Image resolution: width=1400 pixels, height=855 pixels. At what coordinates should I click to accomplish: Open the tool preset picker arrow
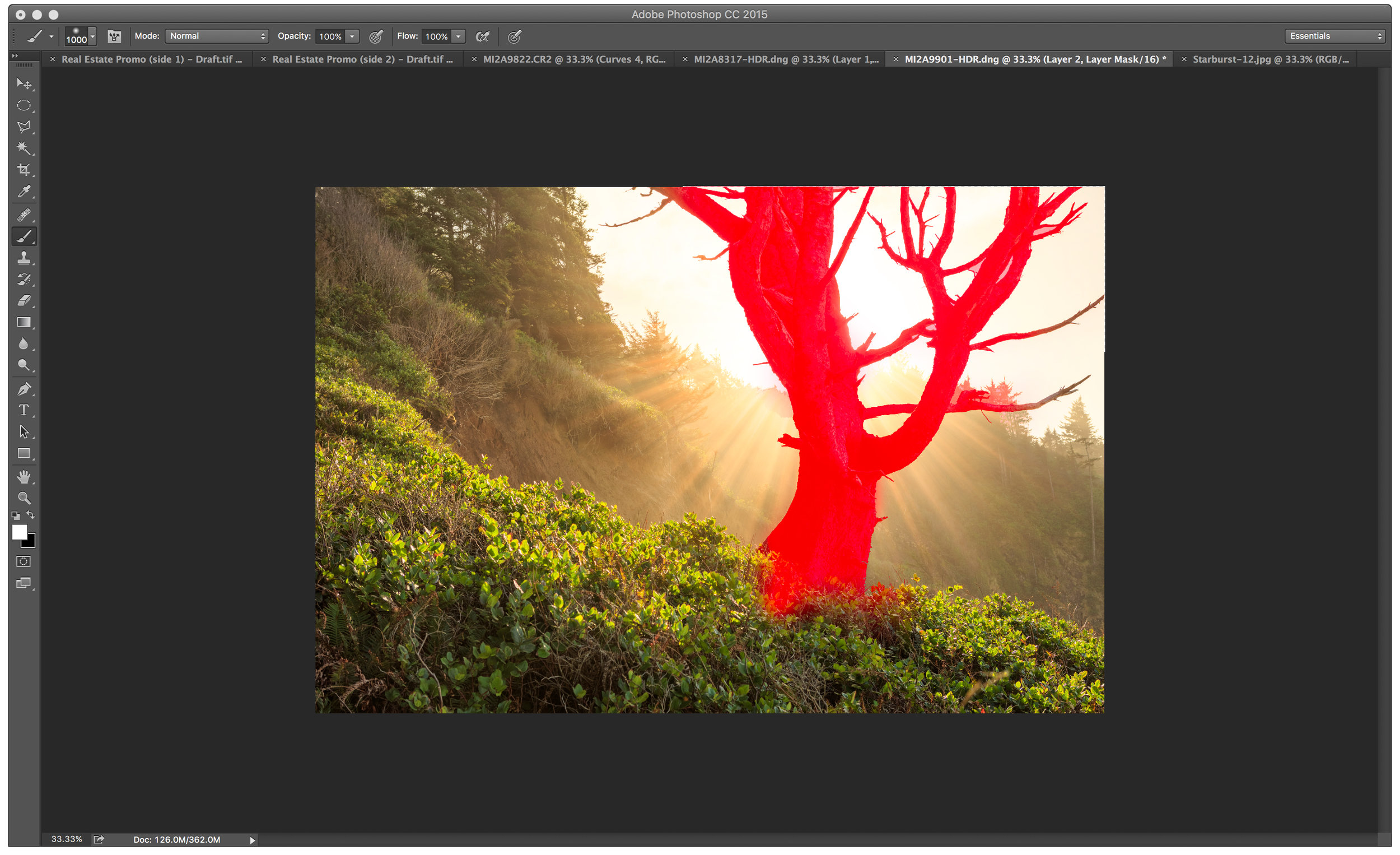click(51, 36)
